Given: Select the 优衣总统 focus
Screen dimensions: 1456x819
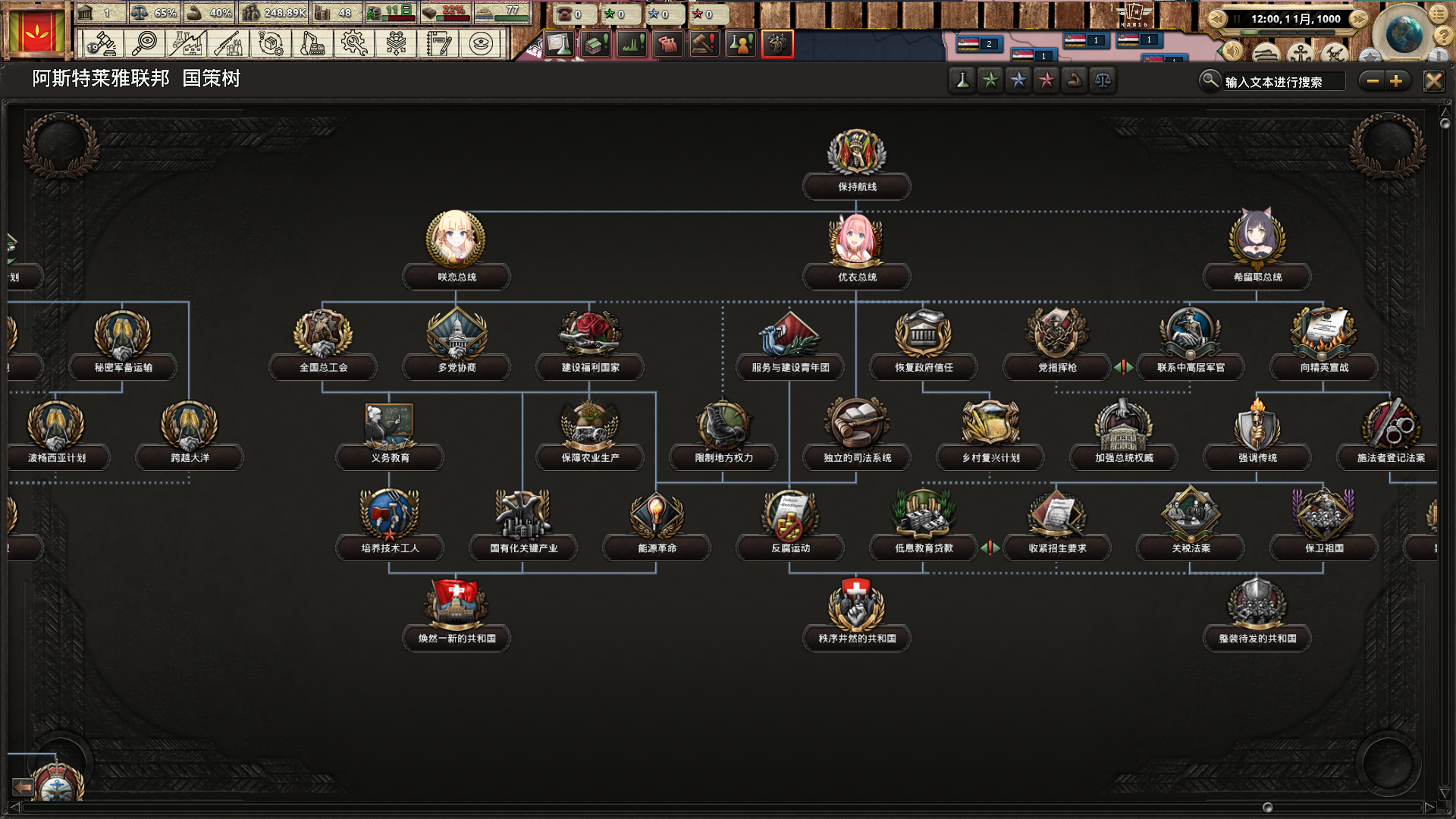Looking at the screenshot, I should 857,250.
